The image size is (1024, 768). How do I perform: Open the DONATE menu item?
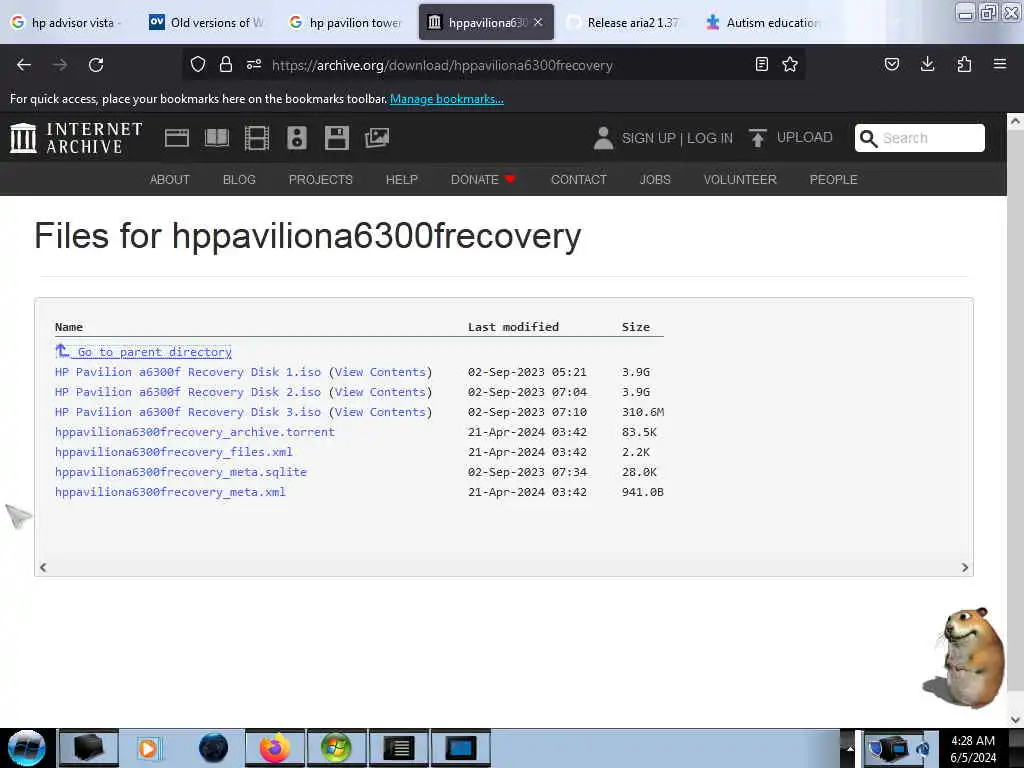(x=483, y=180)
